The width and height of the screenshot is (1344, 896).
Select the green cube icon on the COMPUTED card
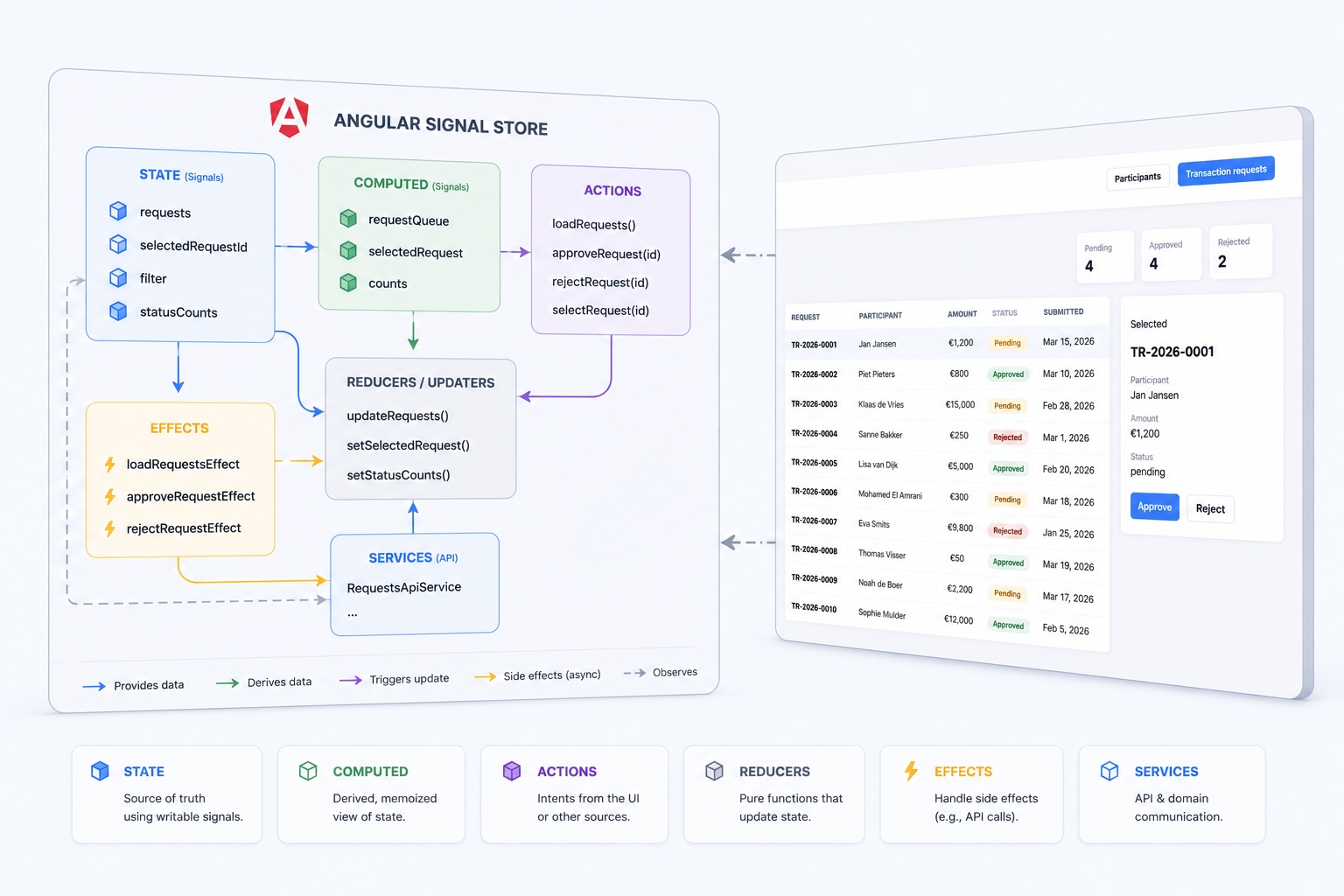click(x=308, y=770)
